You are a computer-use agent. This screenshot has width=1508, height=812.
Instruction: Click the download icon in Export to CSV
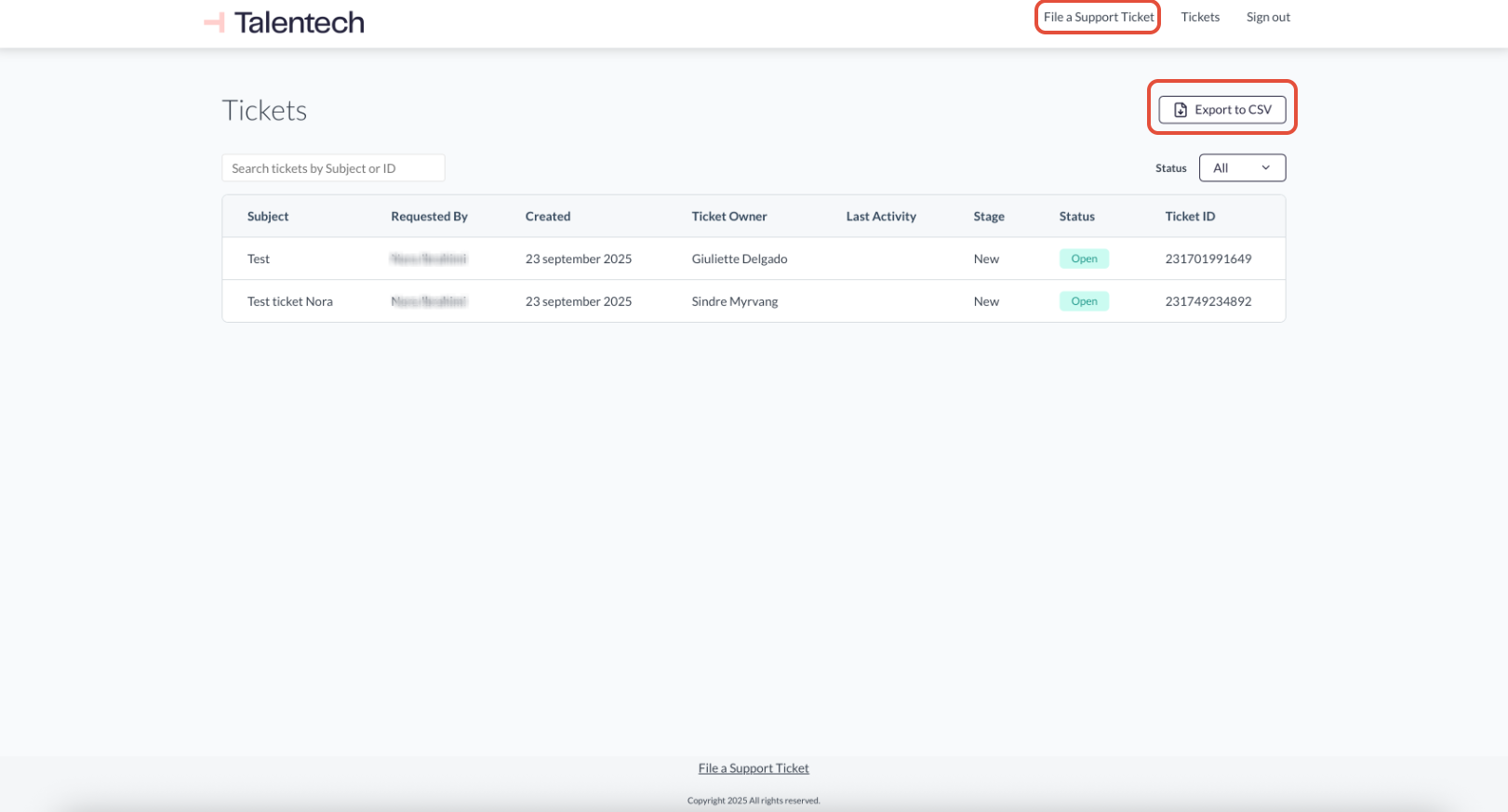click(x=1181, y=110)
